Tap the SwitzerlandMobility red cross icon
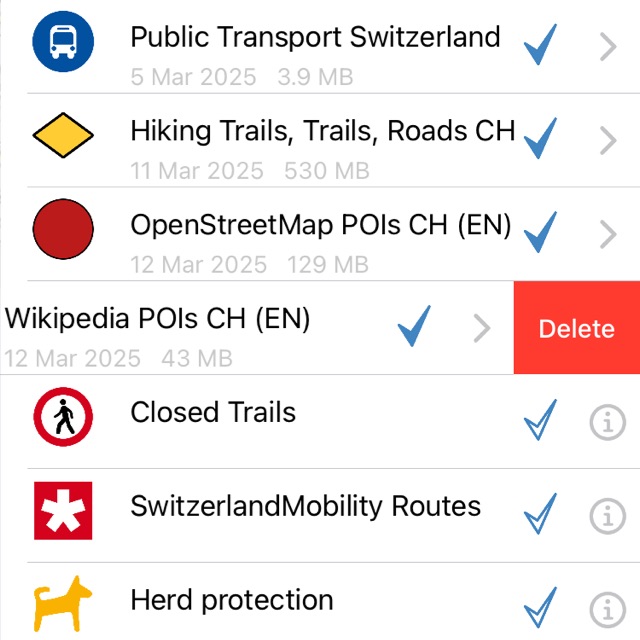The width and height of the screenshot is (640, 640). 63,511
